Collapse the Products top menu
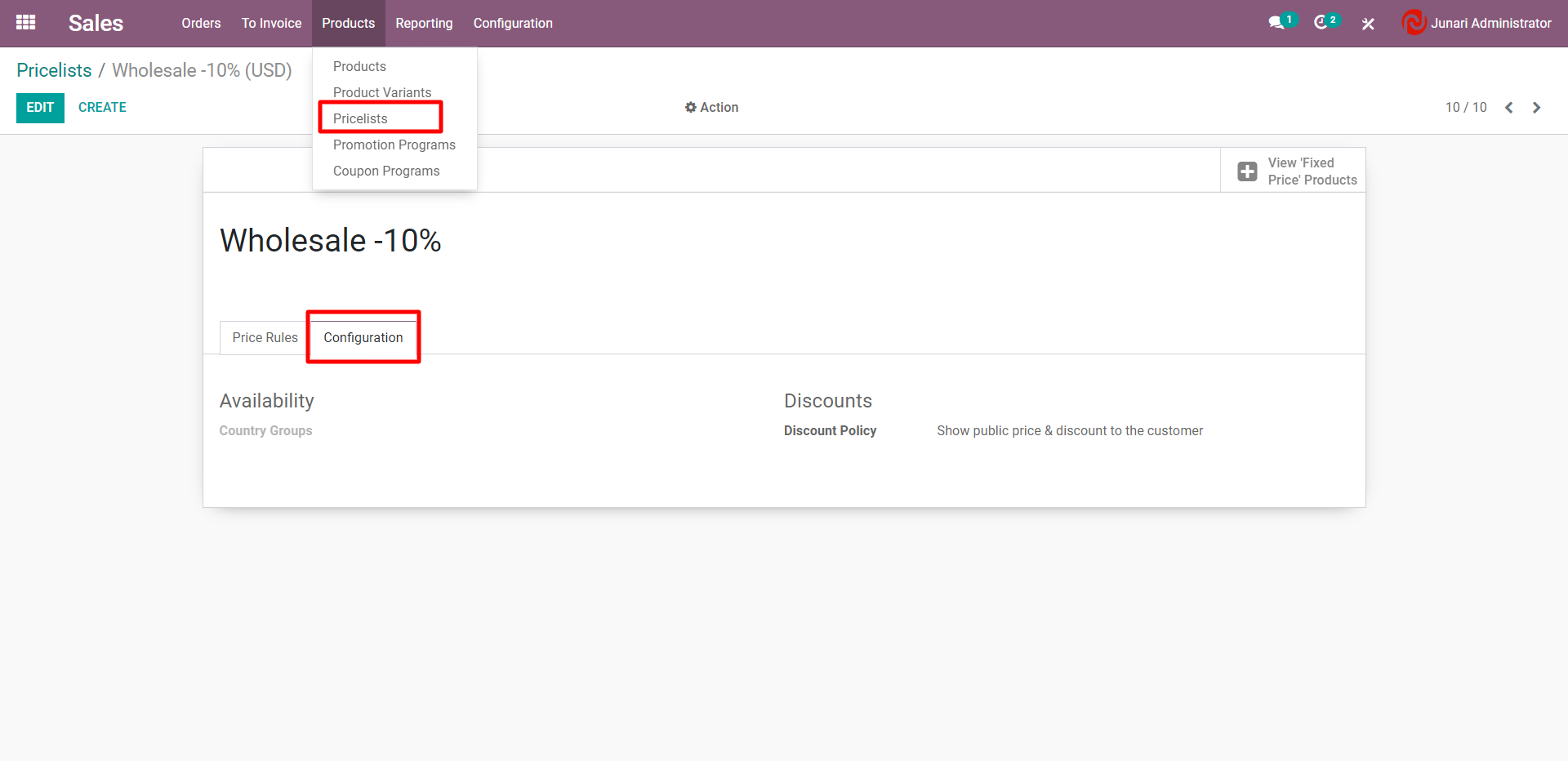The width and height of the screenshot is (1568, 761). pos(348,23)
